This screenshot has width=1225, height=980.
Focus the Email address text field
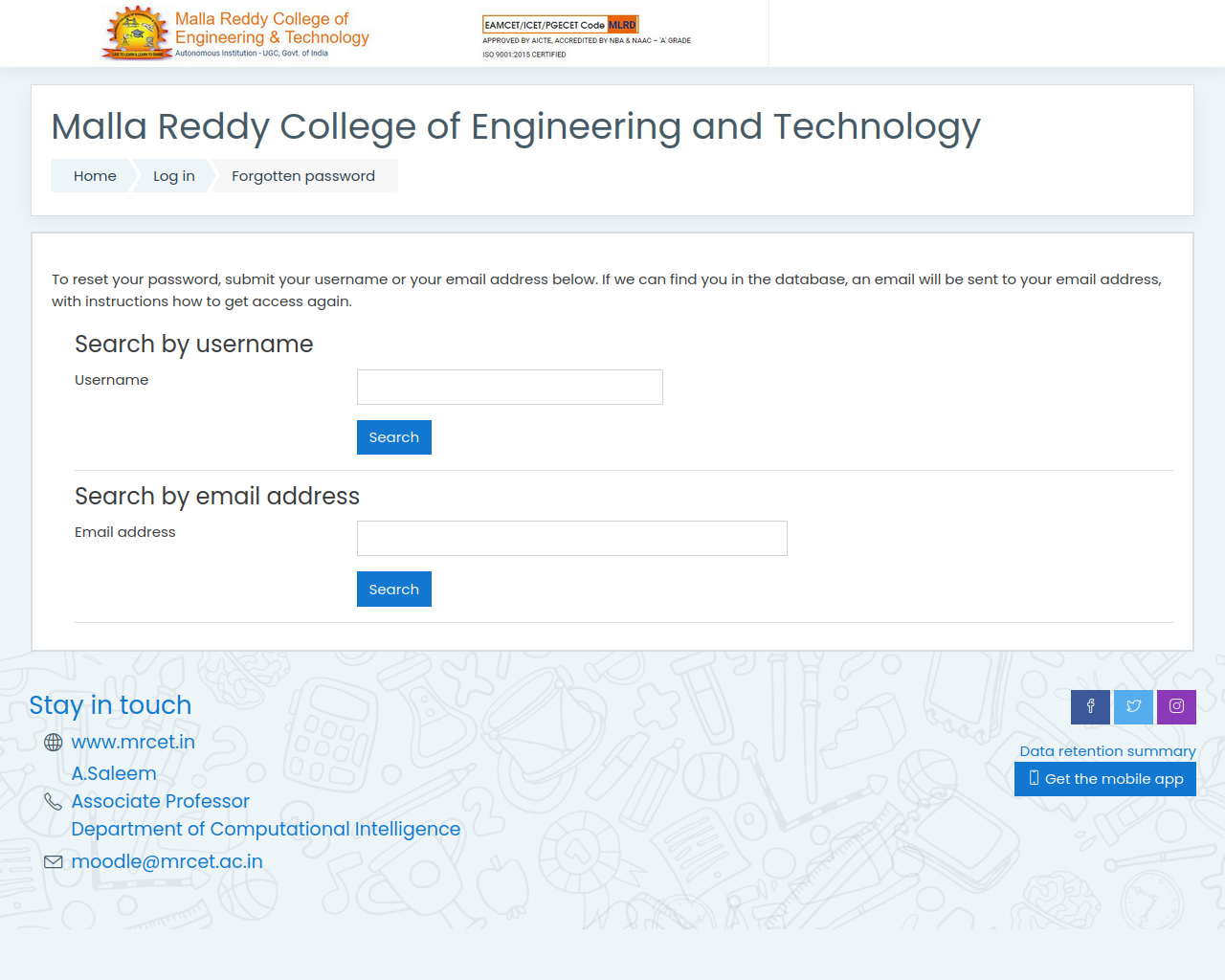[x=572, y=538]
